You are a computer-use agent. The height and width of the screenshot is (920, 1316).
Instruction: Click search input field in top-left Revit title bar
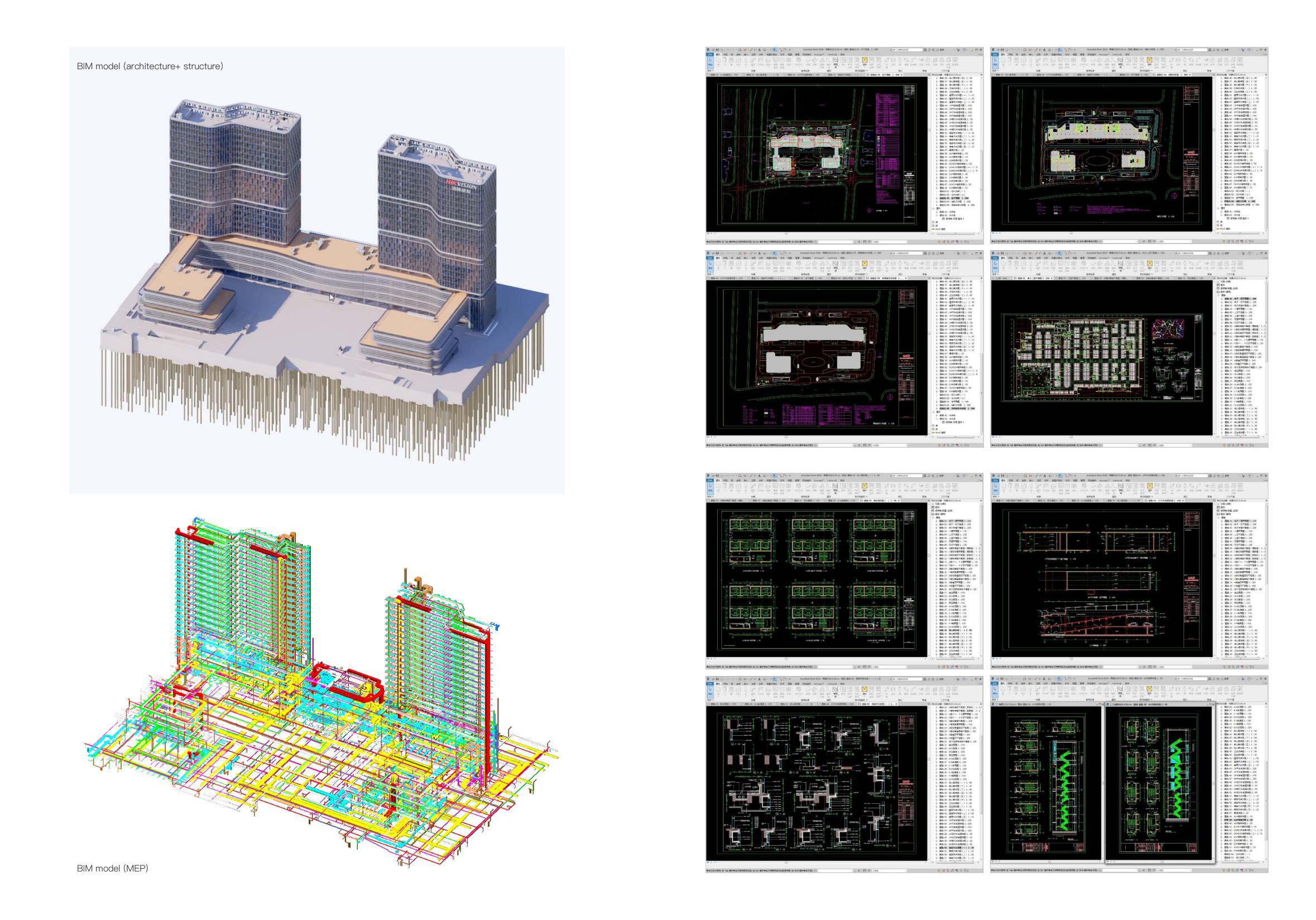coord(907,50)
